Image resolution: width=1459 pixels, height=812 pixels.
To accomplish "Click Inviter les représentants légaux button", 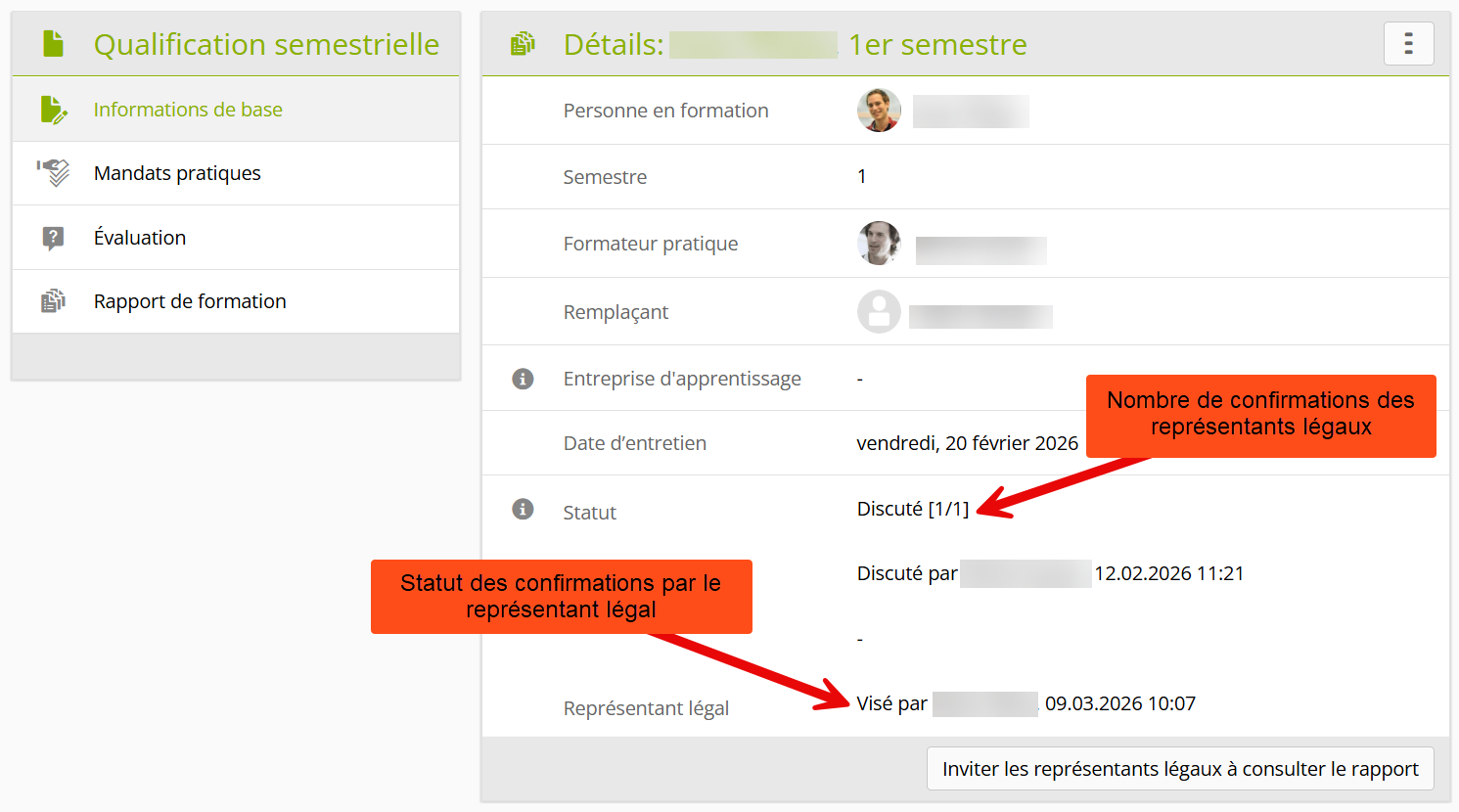I will click(1180, 769).
